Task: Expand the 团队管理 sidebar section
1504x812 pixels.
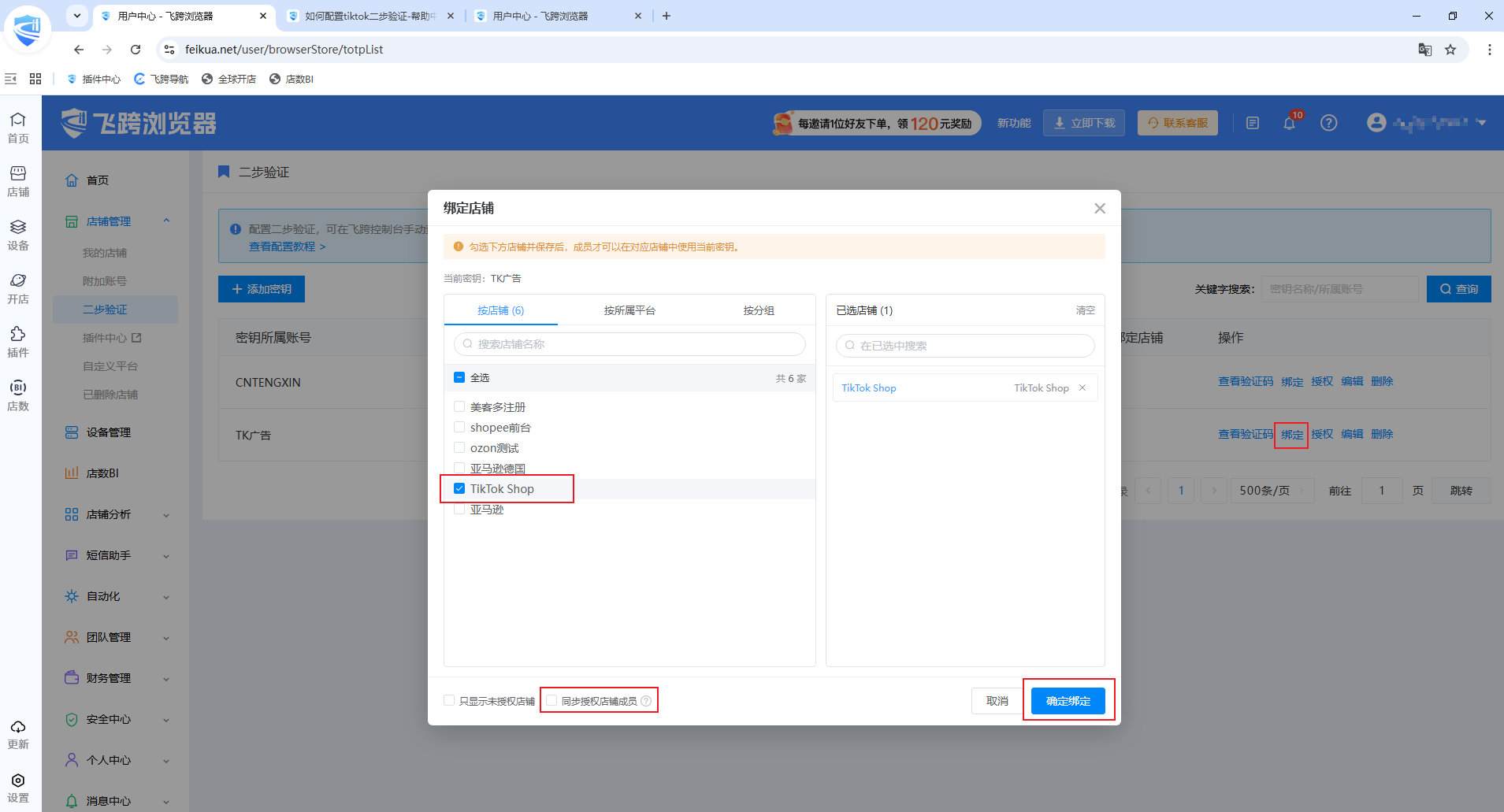Action: point(166,638)
